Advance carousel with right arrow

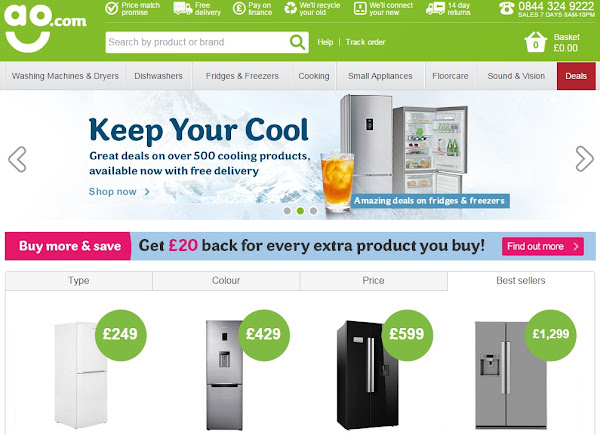tap(584, 158)
